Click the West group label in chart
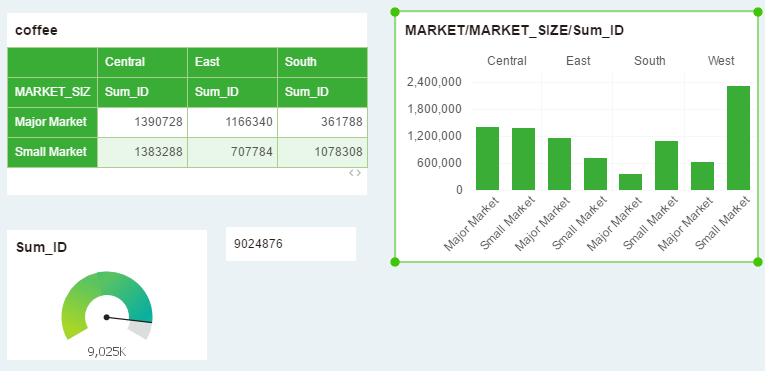The height and width of the screenshot is (371, 765). coord(721,61)
